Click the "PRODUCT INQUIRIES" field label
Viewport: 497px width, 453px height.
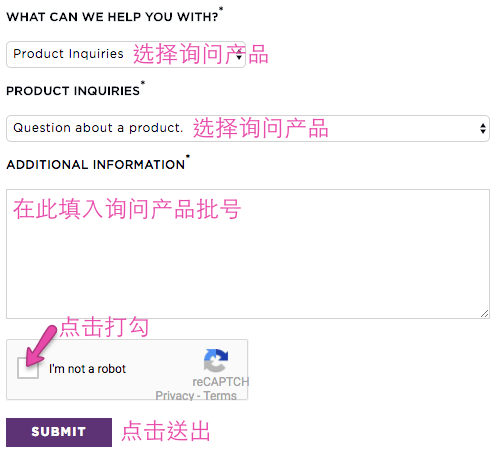[75, 90]
